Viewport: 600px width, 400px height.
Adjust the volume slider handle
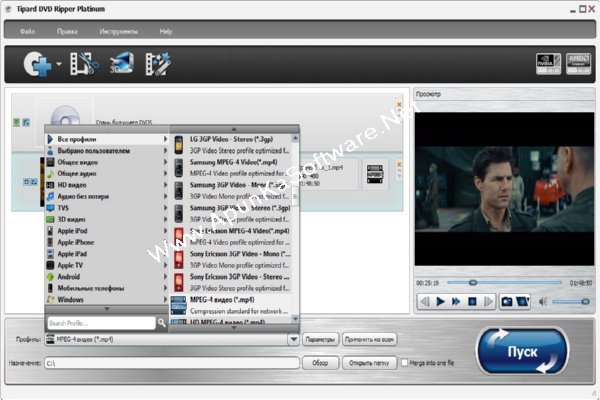[585, 302]
